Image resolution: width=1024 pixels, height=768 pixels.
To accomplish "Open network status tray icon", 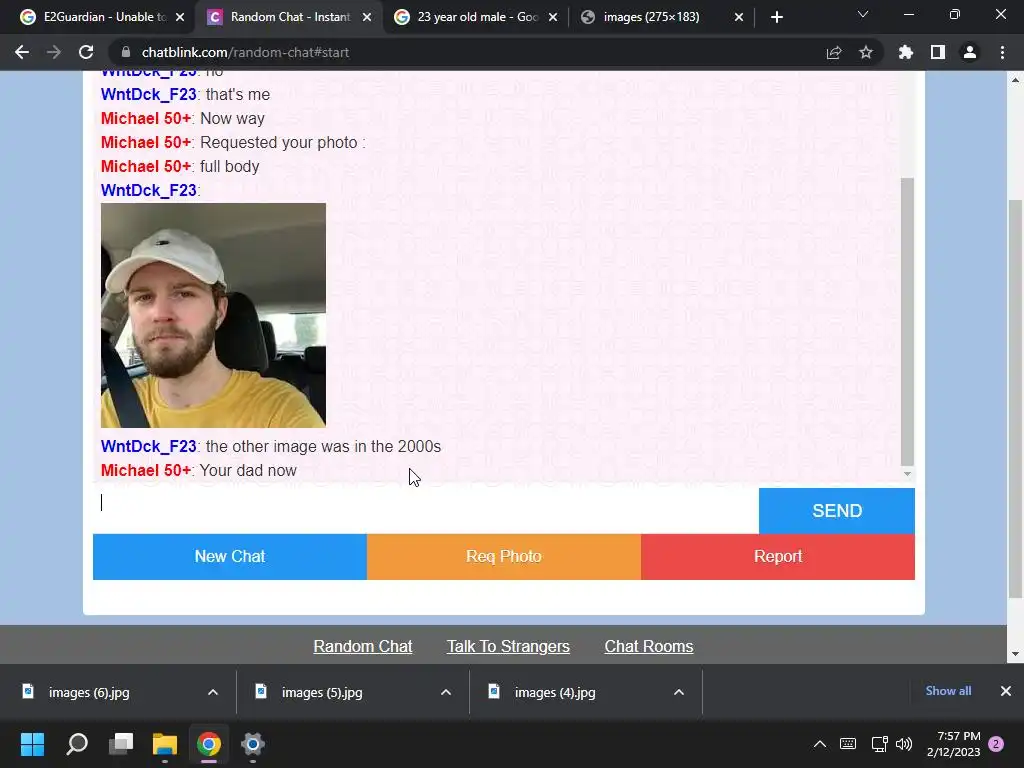I will click(x=879, y=744).
